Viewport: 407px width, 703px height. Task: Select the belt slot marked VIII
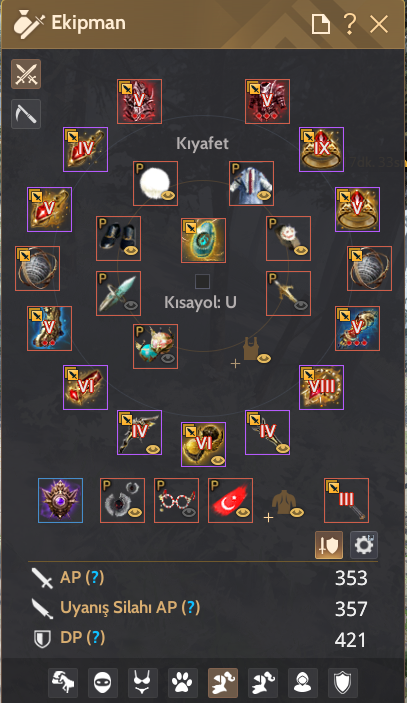click(x=321, y=387)
